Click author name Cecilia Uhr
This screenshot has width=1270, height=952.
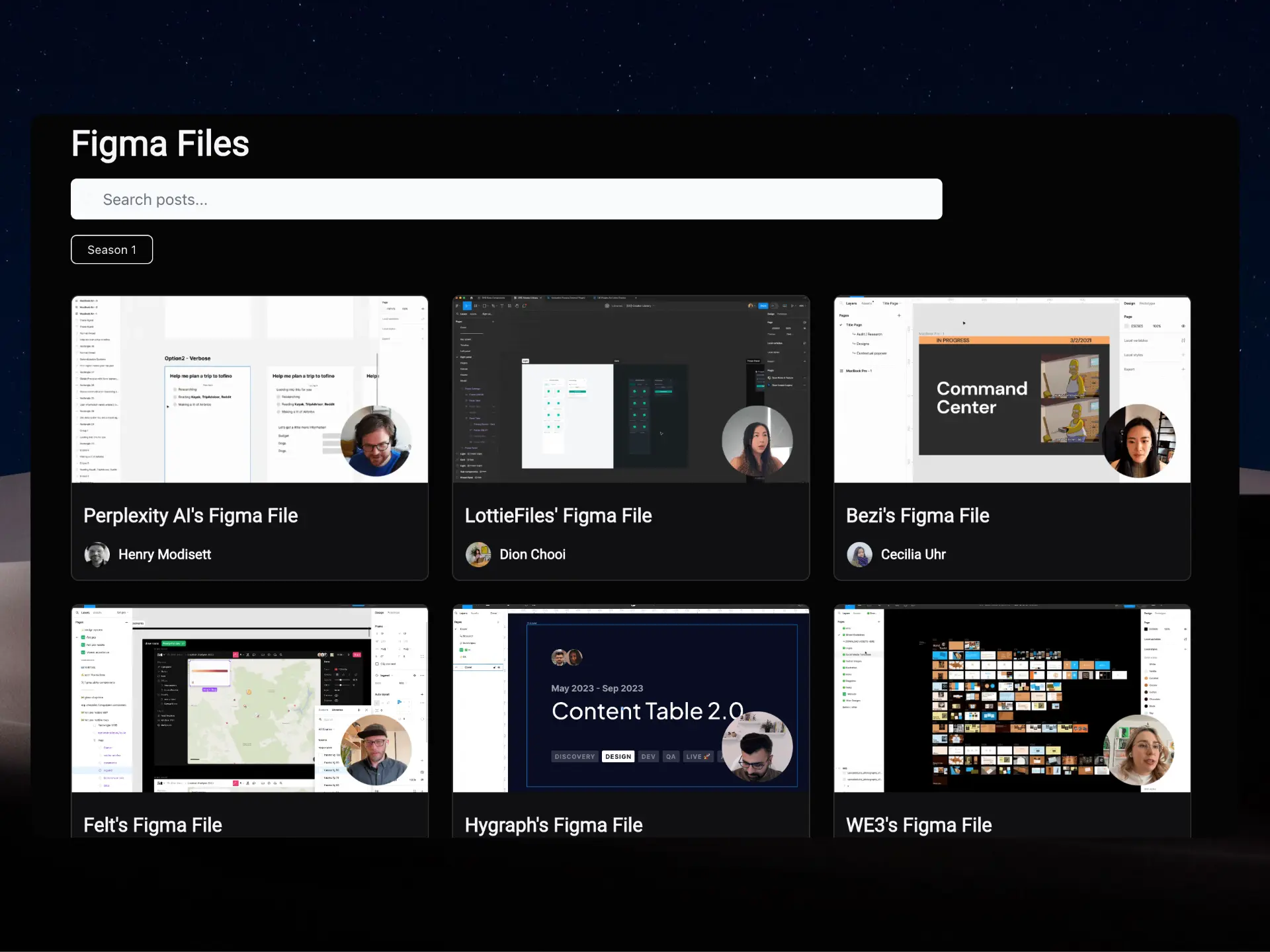click(913, 555)
